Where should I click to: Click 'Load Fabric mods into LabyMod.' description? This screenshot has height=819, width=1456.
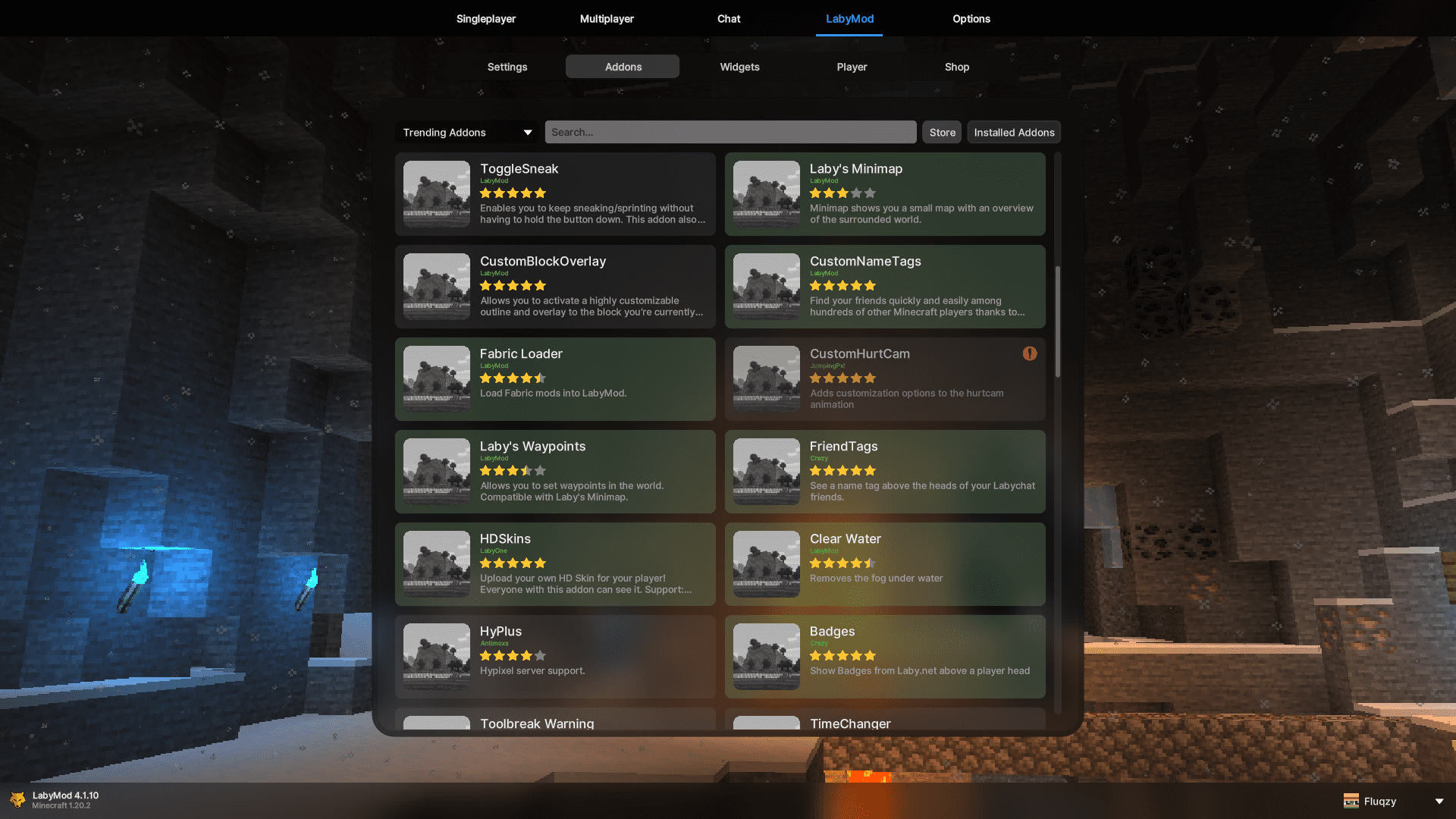click(553, 393)
